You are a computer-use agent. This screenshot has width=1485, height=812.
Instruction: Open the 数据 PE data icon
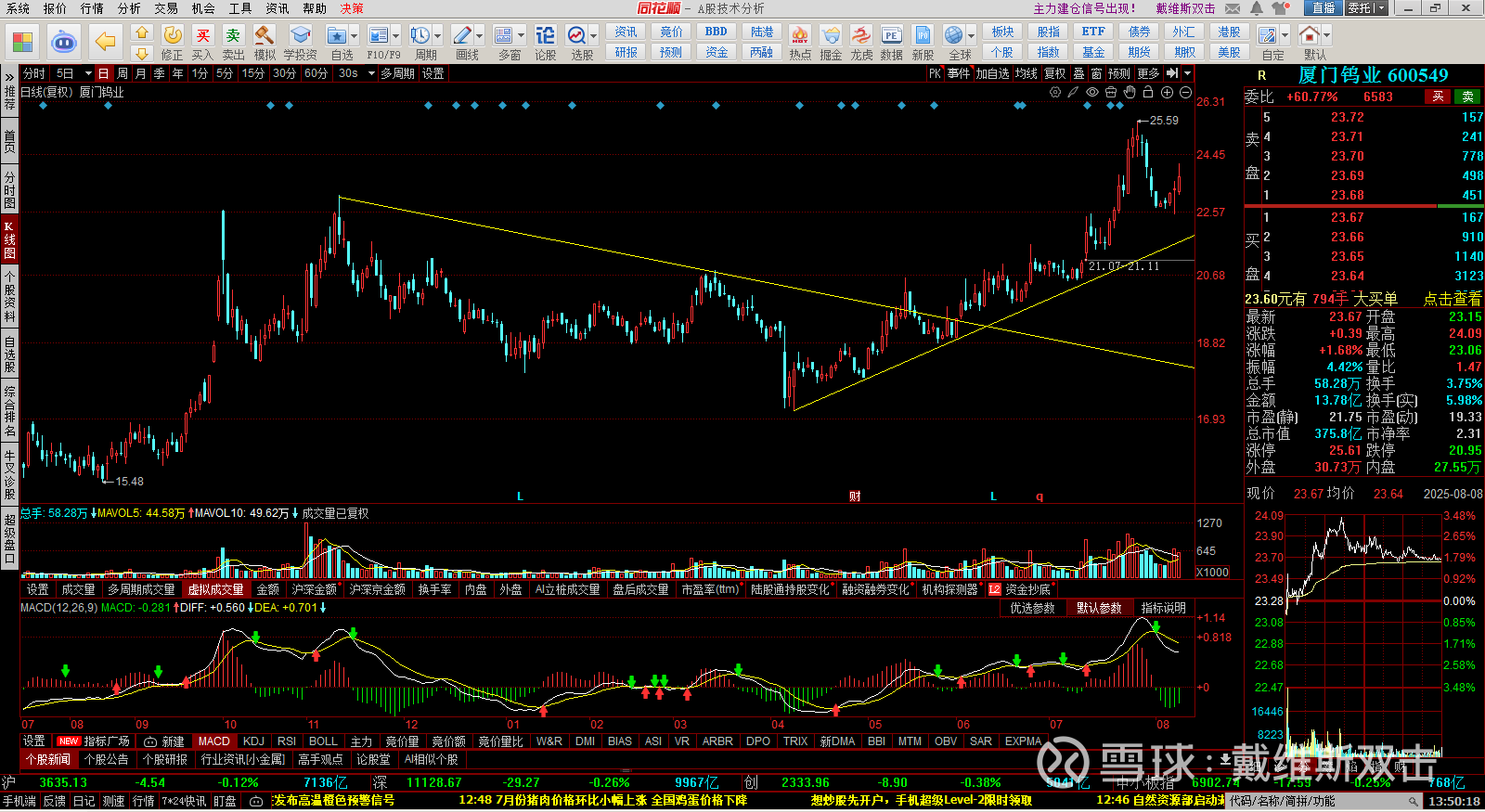[891, 35]
